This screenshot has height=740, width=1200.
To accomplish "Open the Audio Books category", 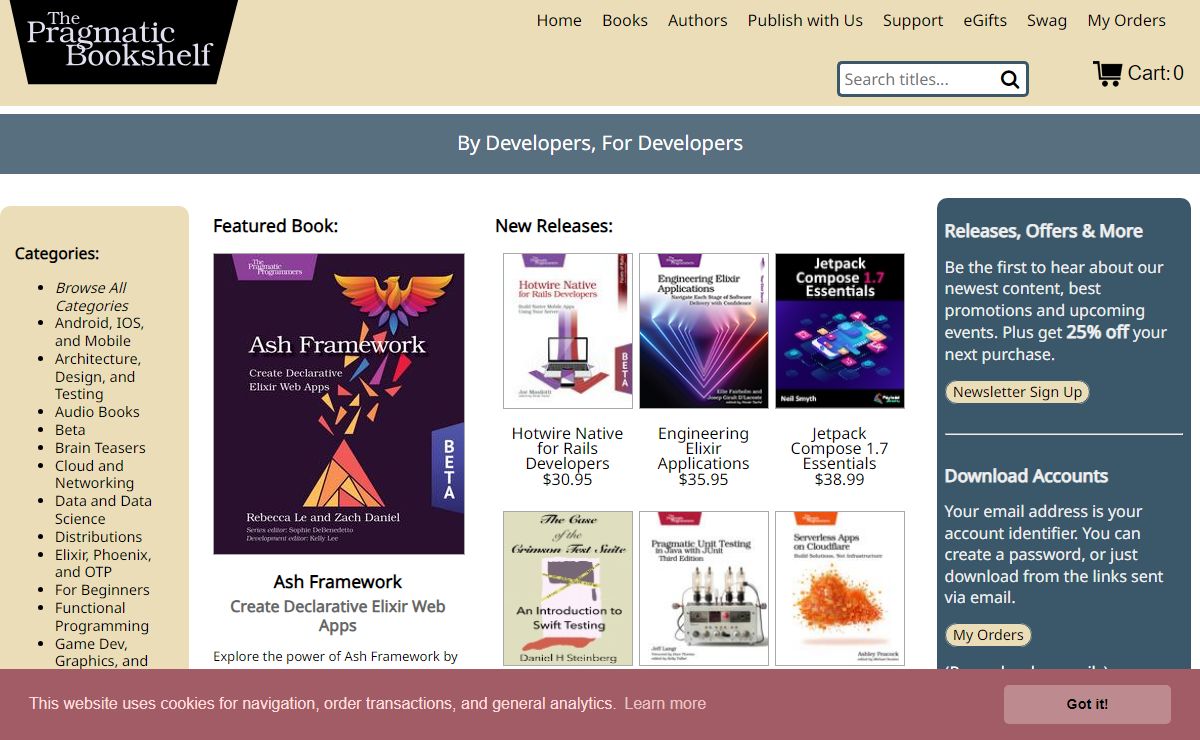I will click(x=97, y=412).
